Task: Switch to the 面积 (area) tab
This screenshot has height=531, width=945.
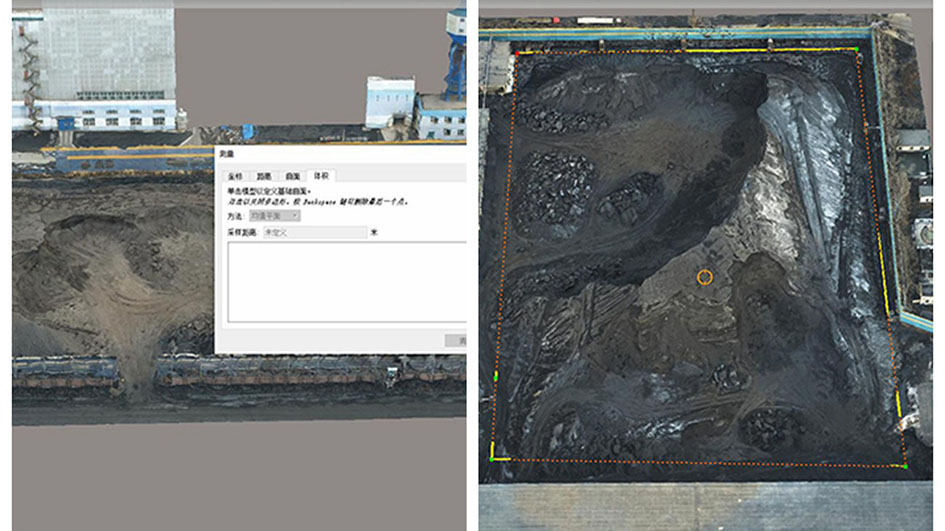Action: [x=292, y=176]
